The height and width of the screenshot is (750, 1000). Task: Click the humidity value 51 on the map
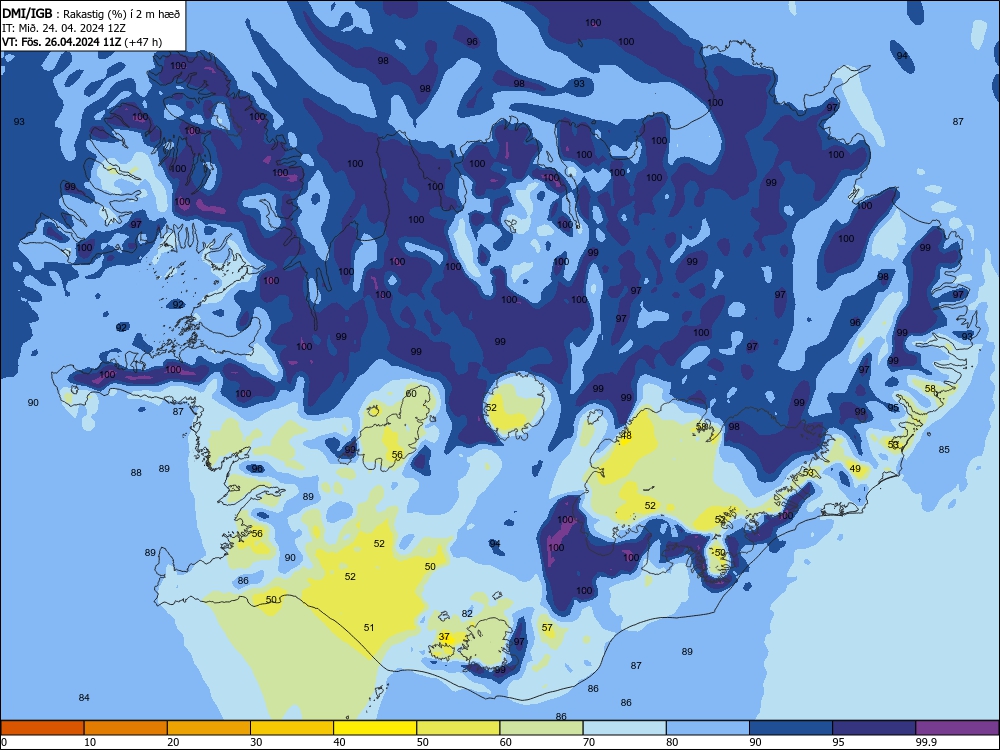click(369, 628)
